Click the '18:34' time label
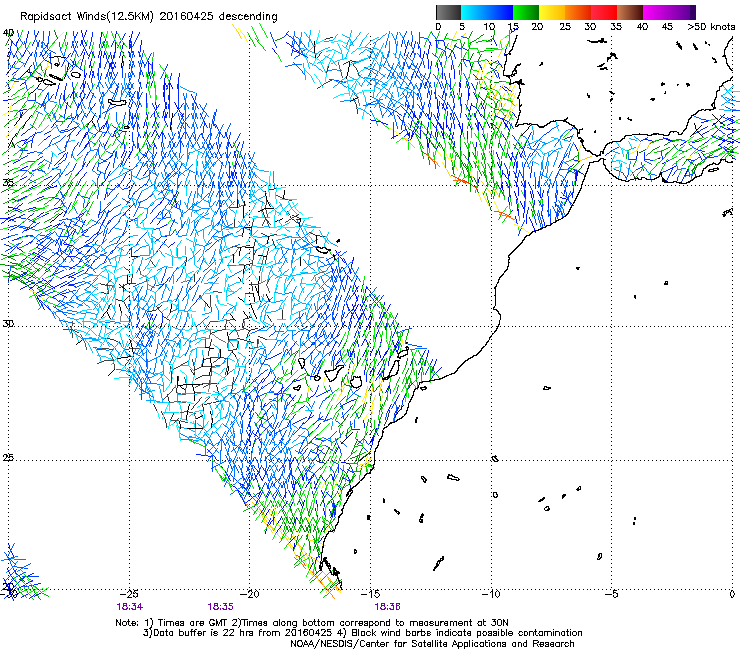Image resolution: width=740 pixels, height=650 pixels. click(130, 607)
